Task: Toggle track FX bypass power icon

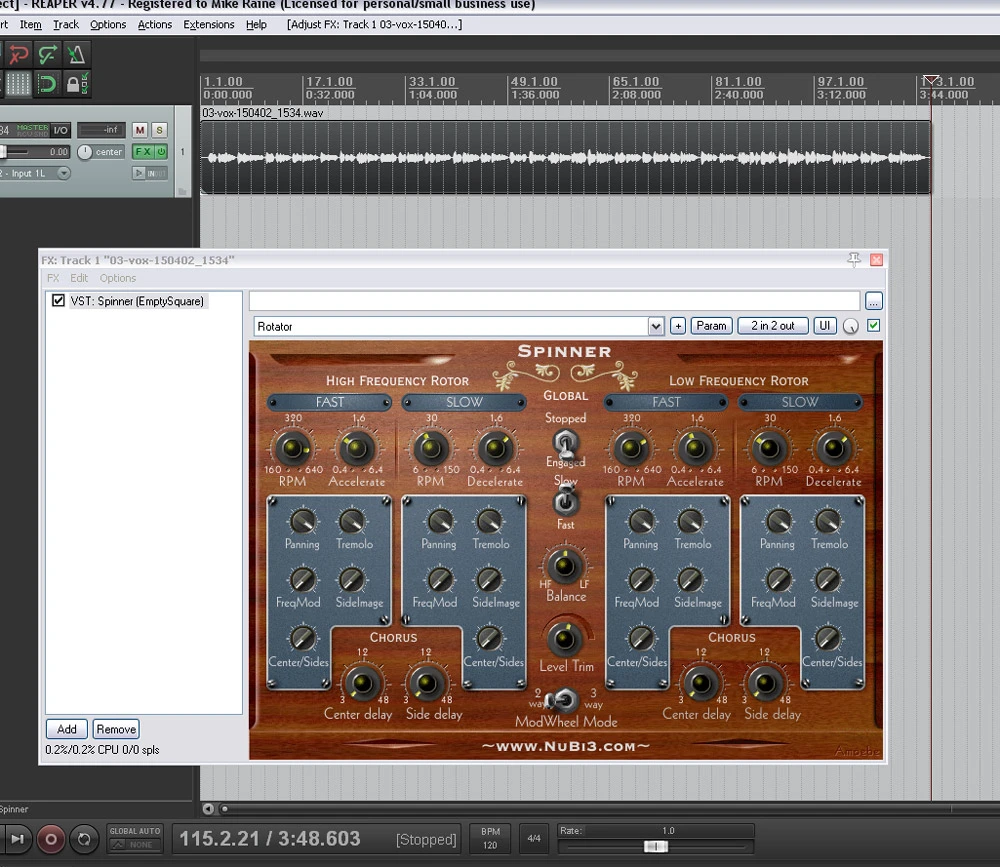Action: click(x=161, y=152)
